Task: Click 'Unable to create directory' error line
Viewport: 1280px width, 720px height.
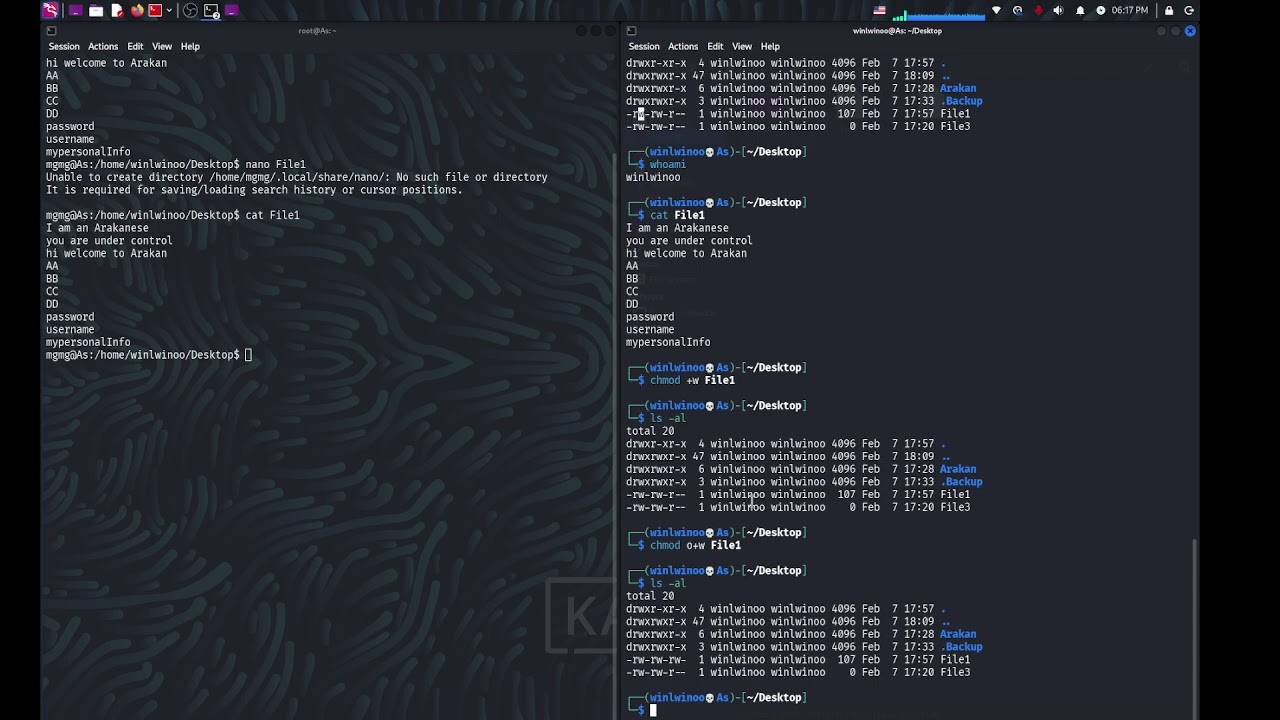Action: tap(296, 177)
